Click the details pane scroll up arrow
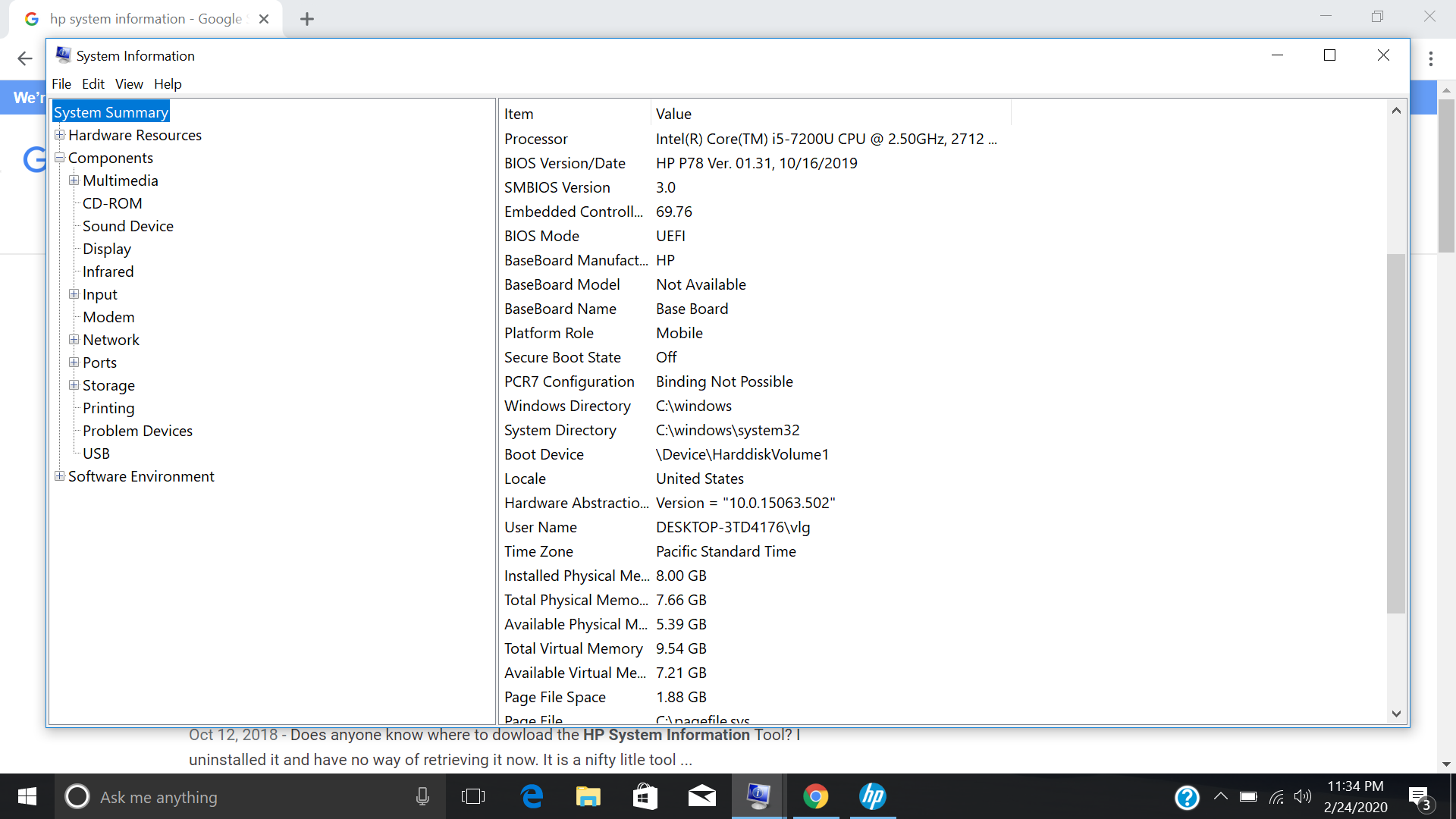 point(1396,111)
